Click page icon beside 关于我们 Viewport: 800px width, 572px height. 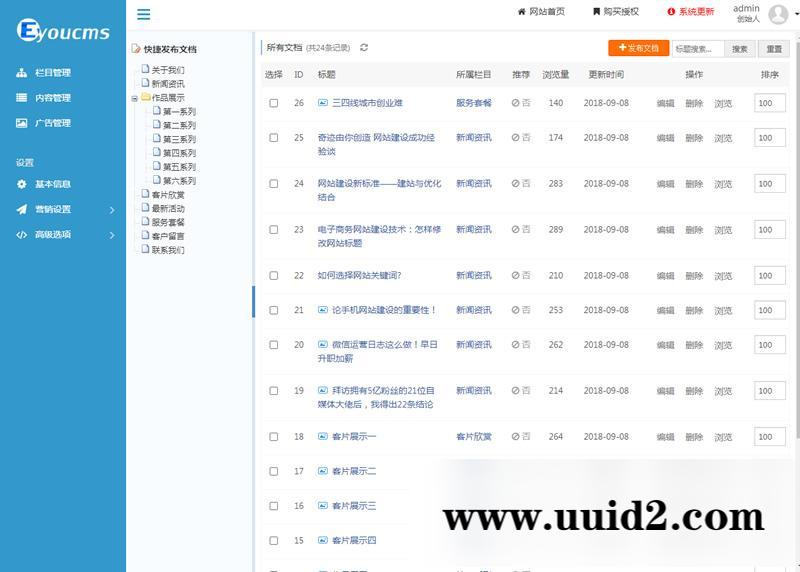pos(145,69)
